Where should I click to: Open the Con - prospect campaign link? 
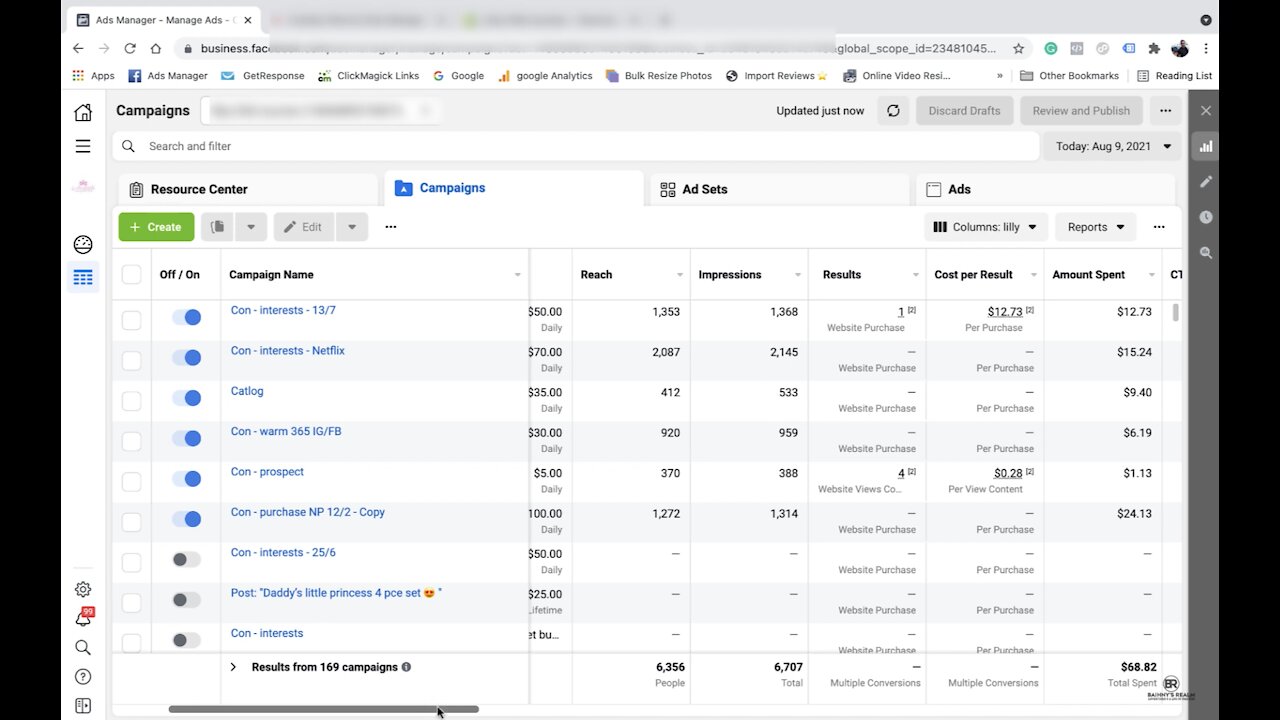267,472
